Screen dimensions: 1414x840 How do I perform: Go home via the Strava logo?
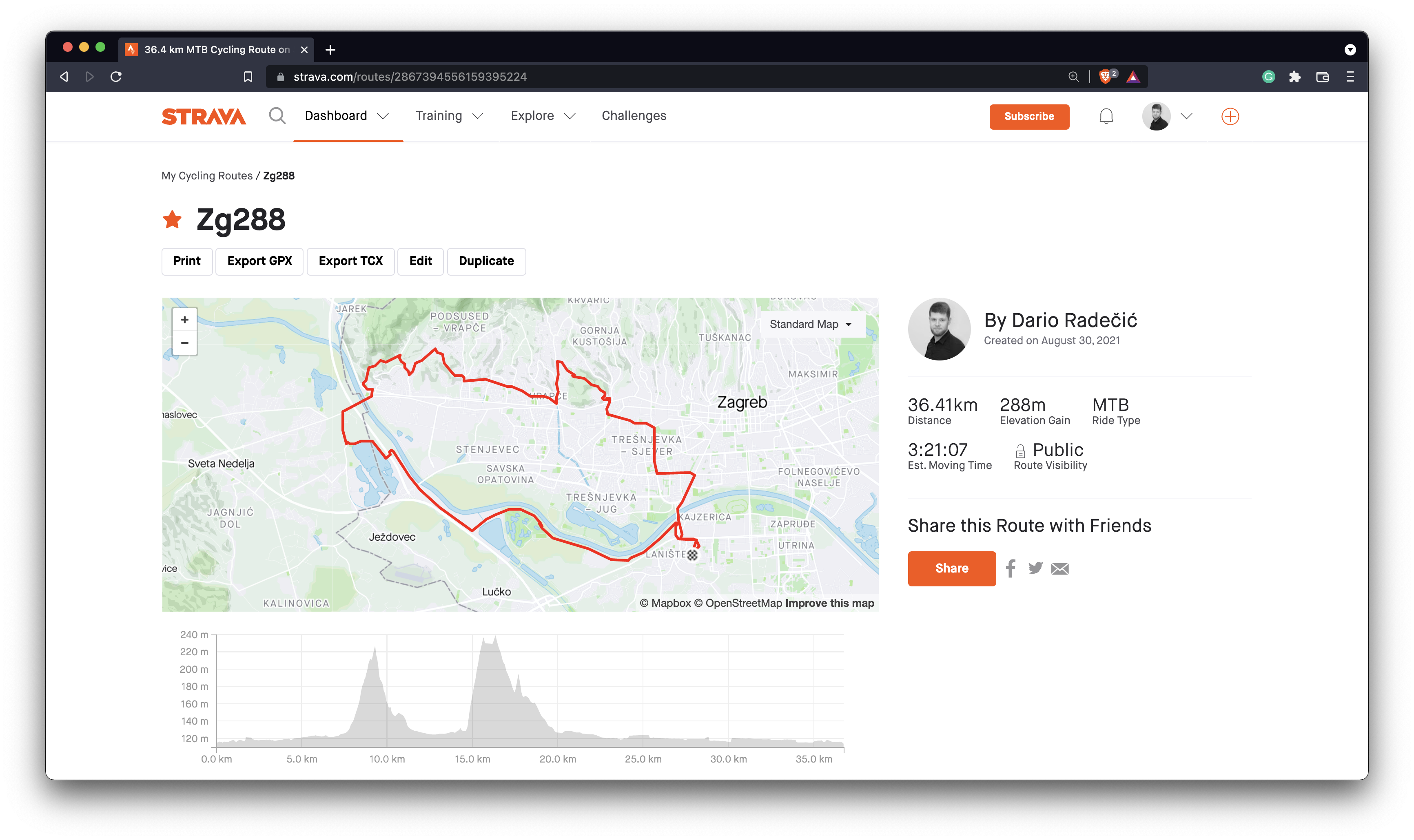[203, 117]
